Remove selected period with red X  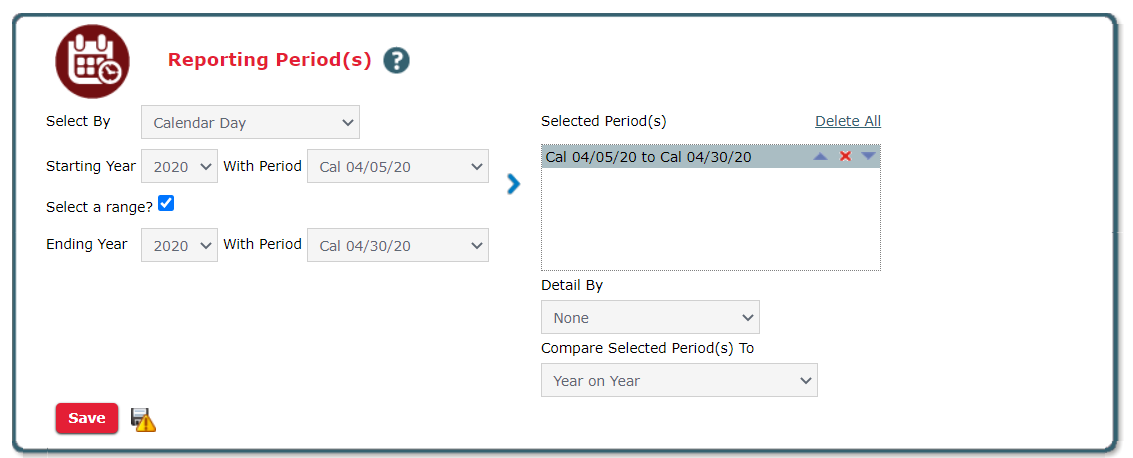click(x=845, y=157)
